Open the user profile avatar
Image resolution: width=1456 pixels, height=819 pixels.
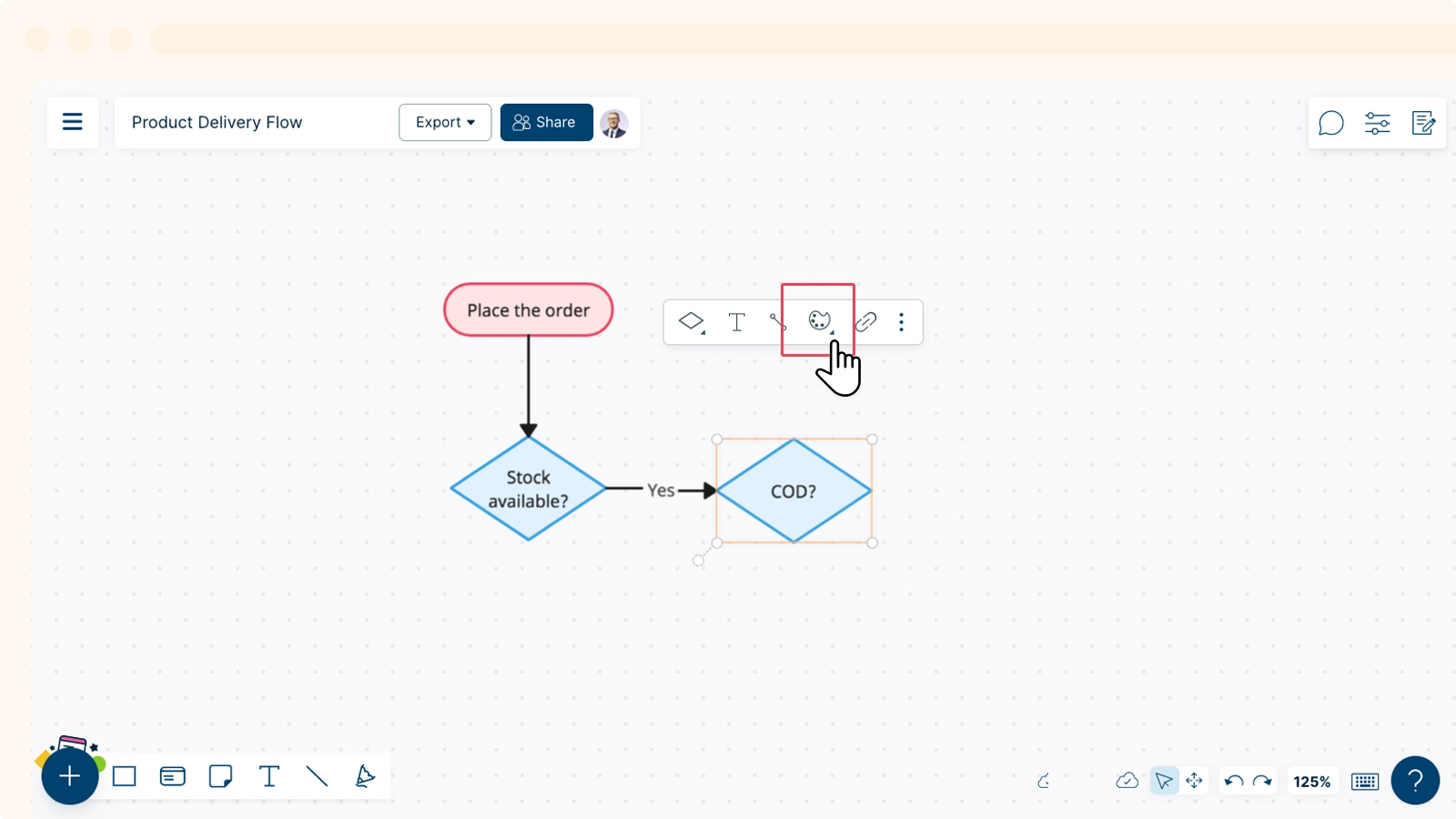[614, 123]
